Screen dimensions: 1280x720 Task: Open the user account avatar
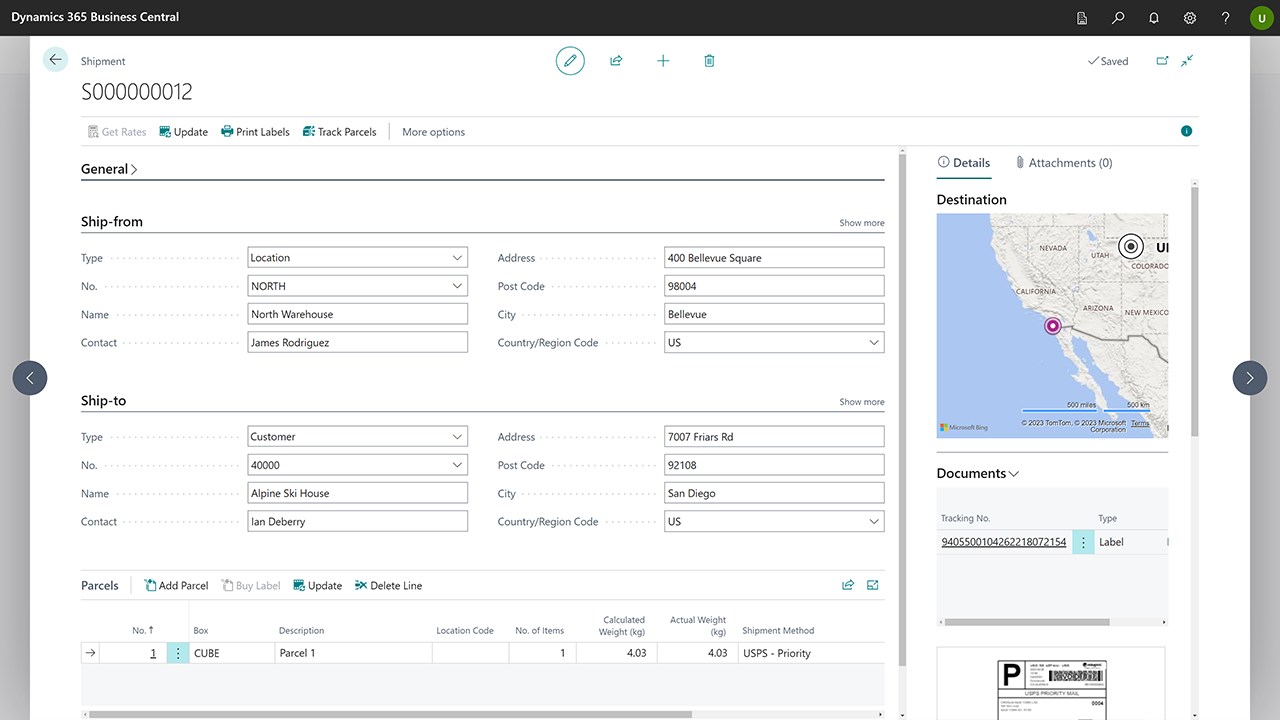(x=1261, y=18)
